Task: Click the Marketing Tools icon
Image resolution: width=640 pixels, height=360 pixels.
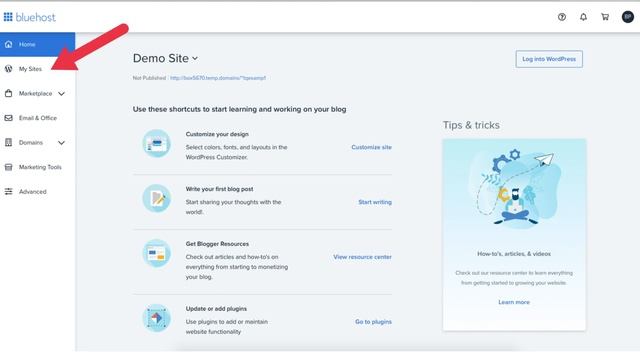Action: 9,167
